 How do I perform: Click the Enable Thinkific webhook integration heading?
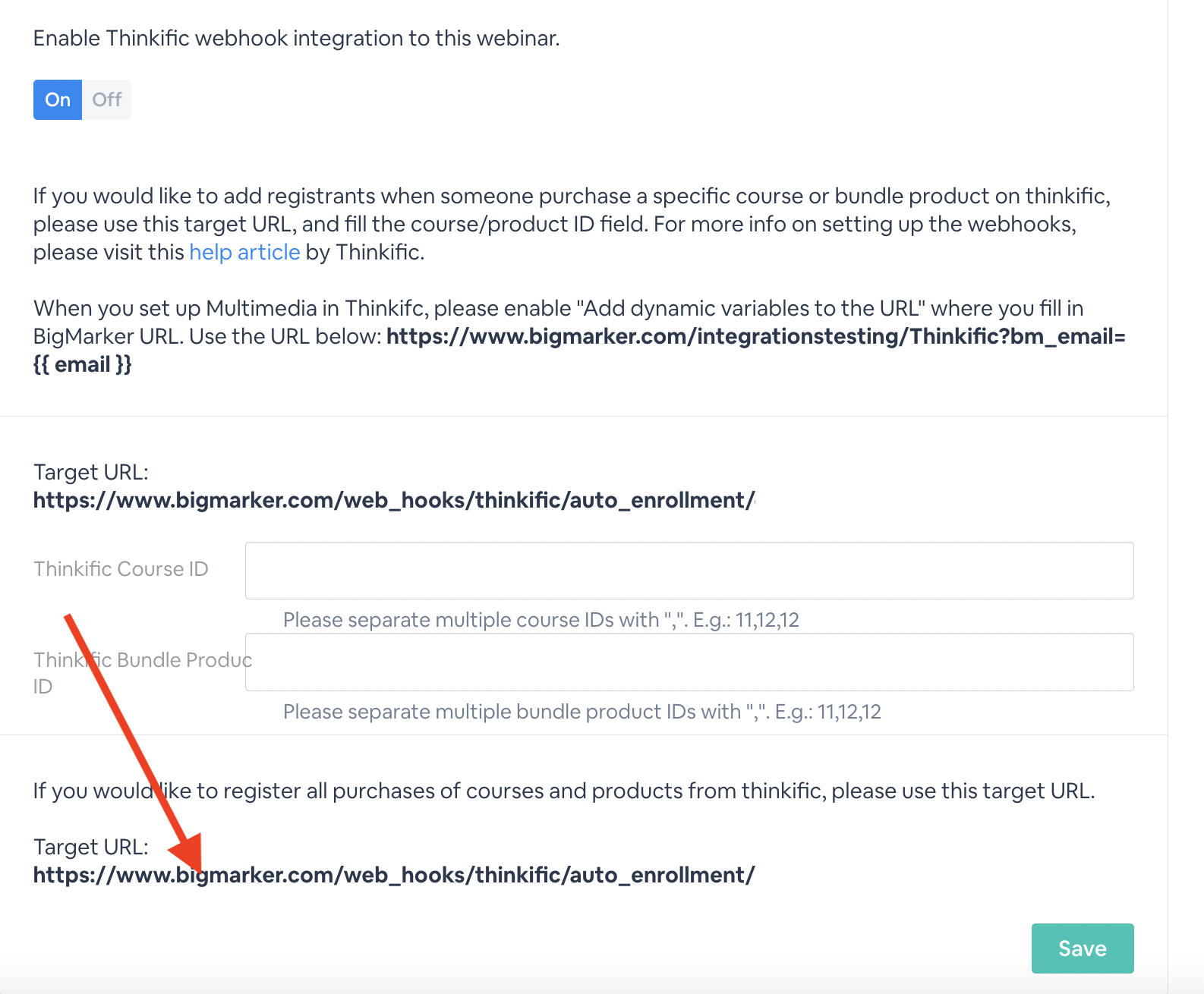(297, 38)
